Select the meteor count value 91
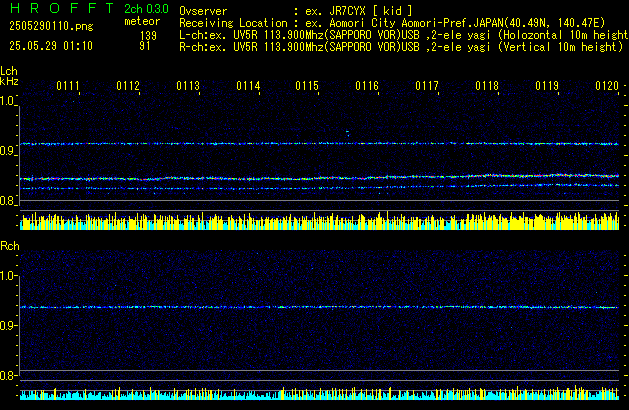The height and width of the screenshot is (410, 629). coord(145,46)
